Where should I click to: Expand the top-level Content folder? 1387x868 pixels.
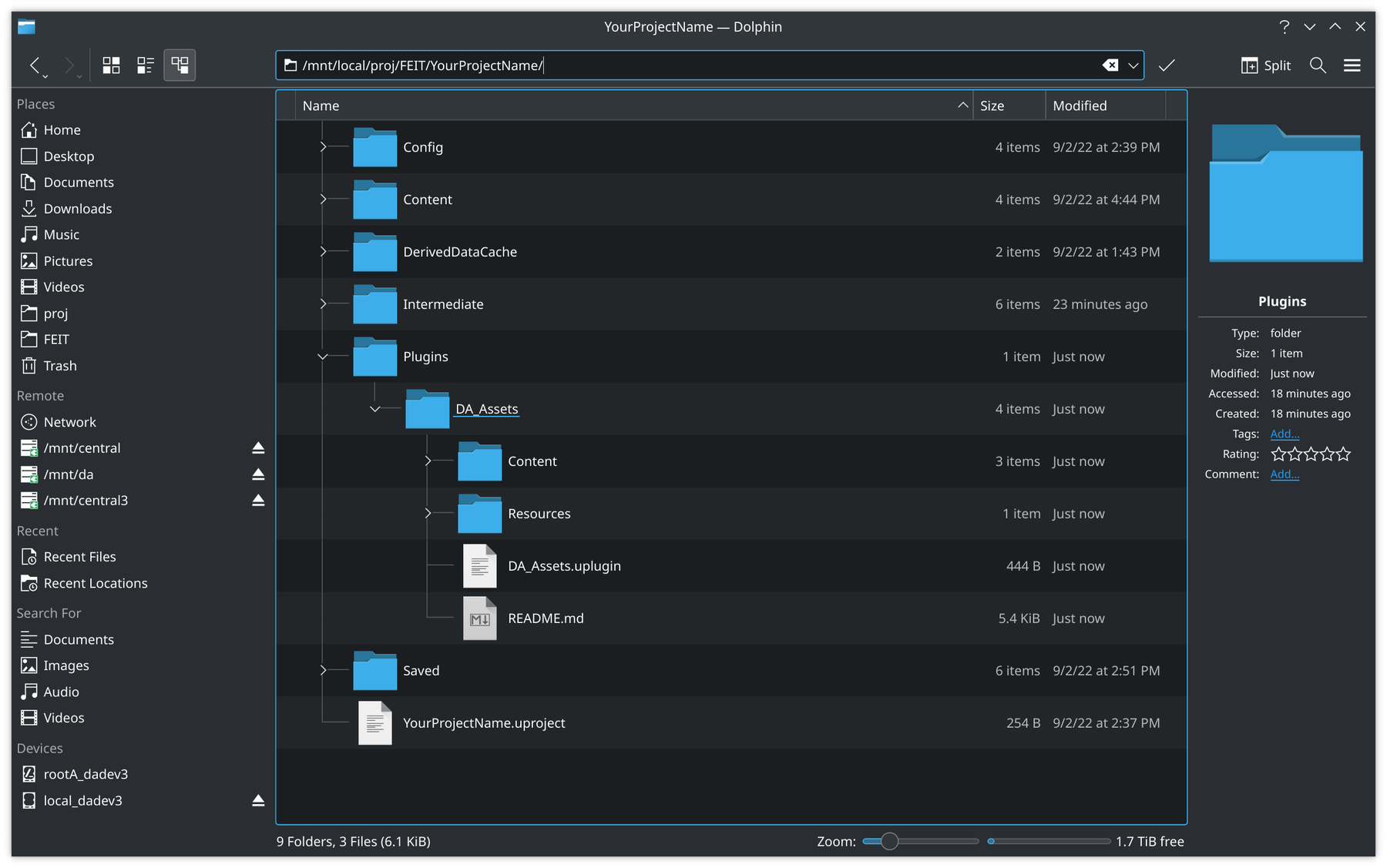(323, 199)
